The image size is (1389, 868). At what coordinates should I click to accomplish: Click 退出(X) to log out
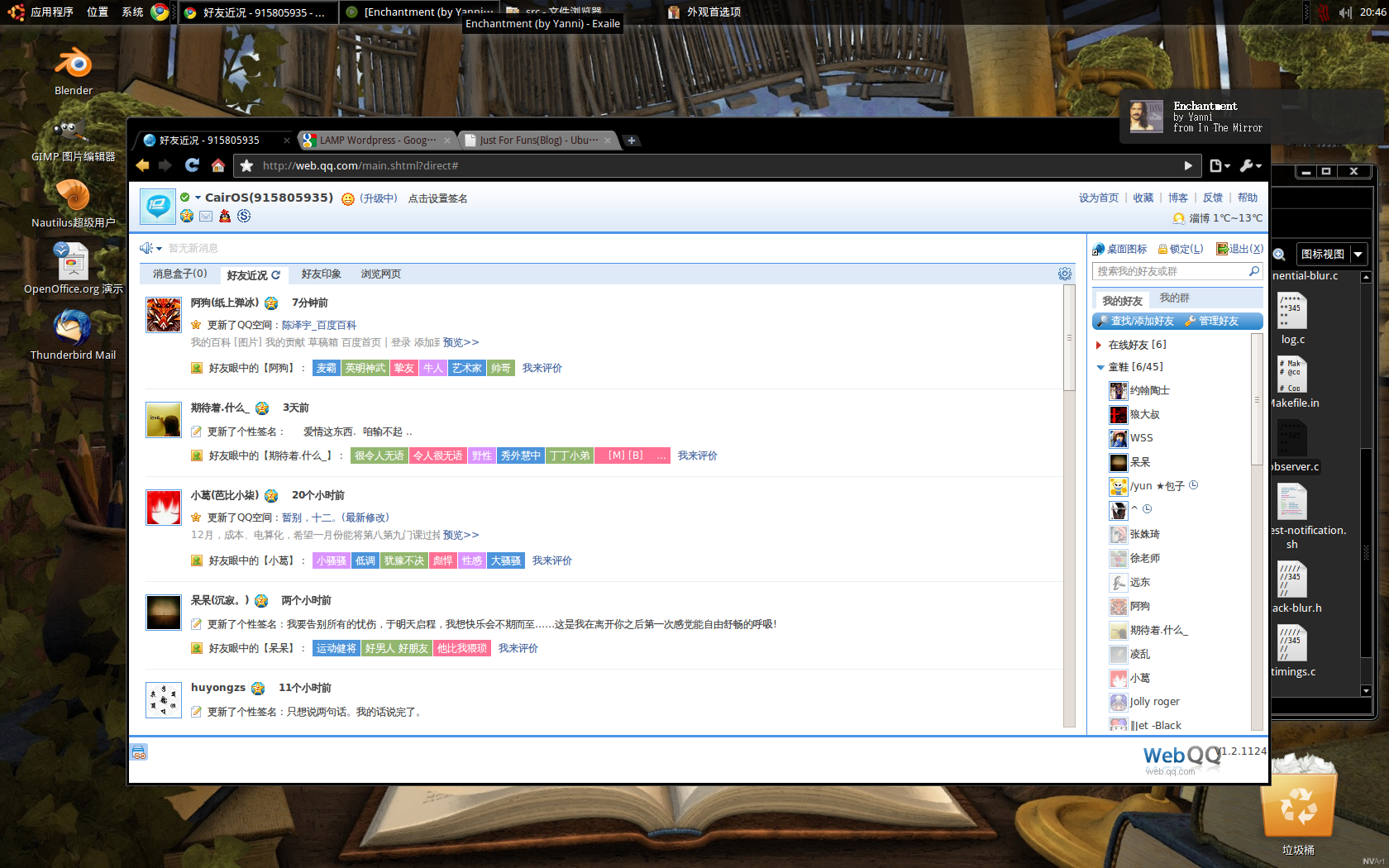coord(1239,249)
